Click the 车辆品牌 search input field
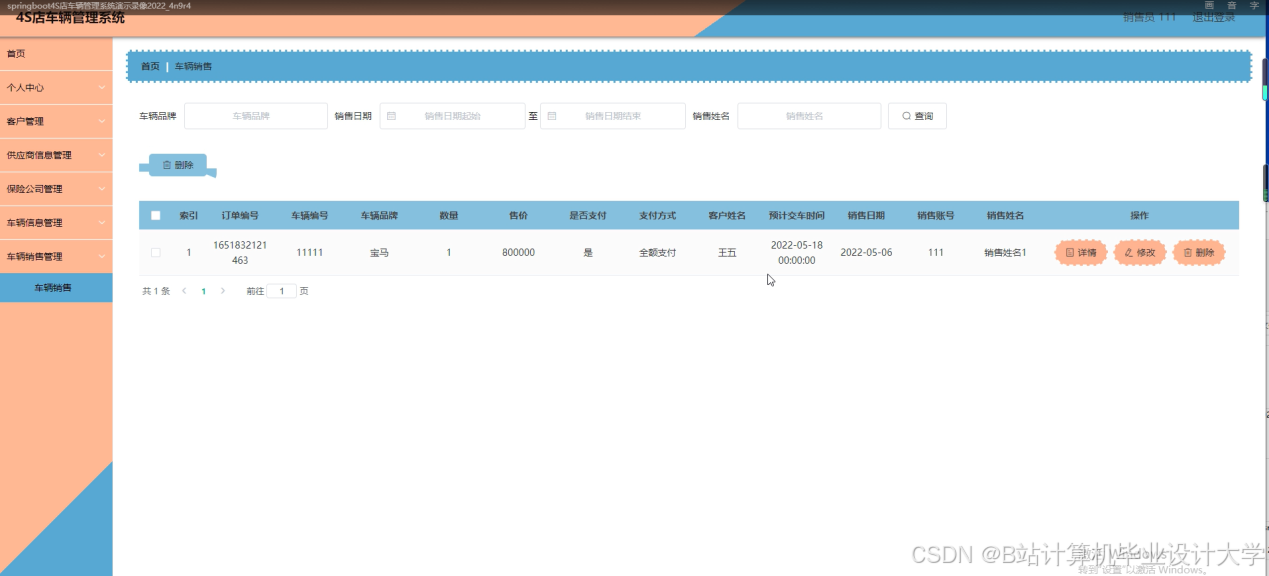Screen dimensions: 1269x576 tap(256, 116)
